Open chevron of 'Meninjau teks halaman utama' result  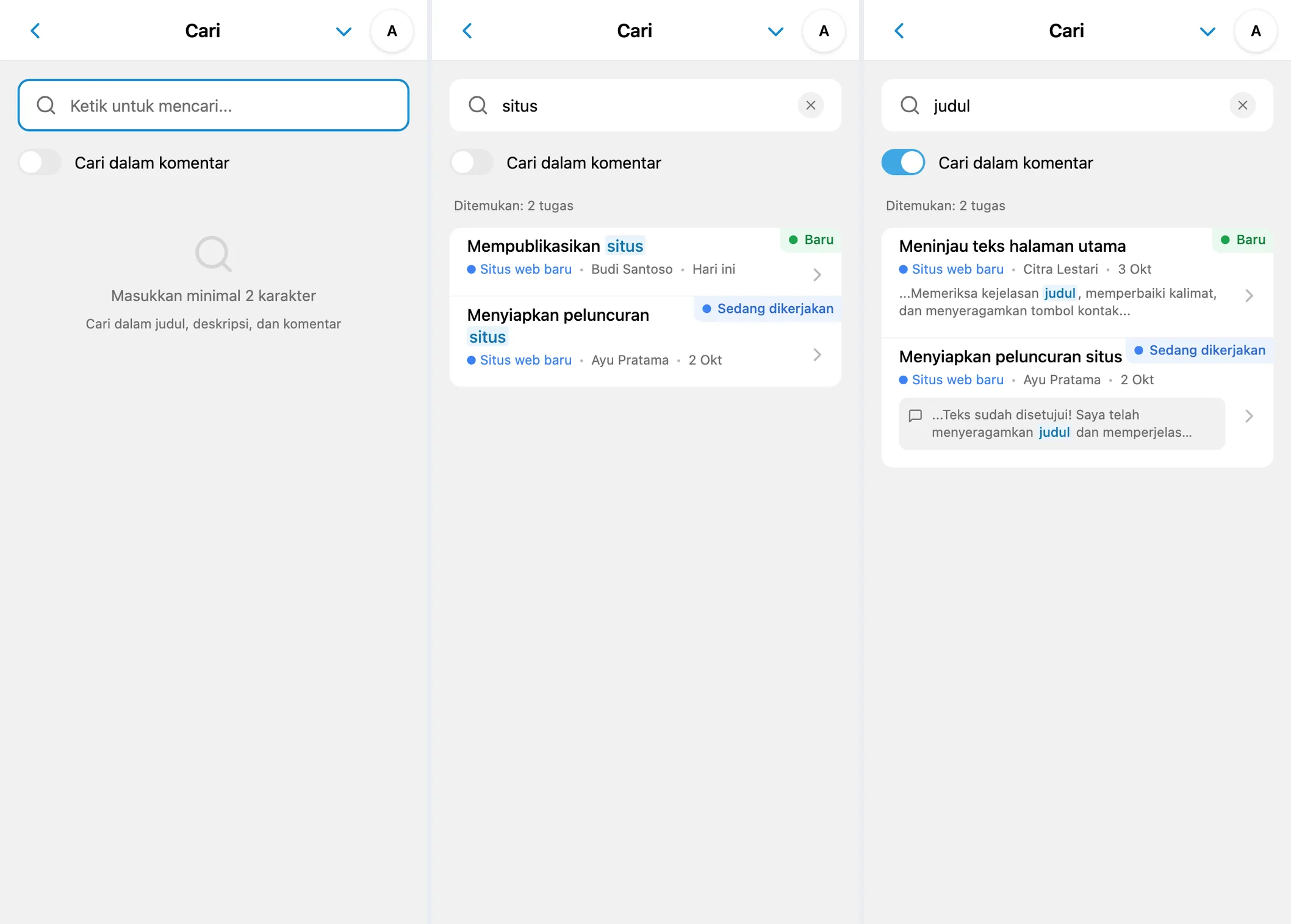[x=1250, y=296]
